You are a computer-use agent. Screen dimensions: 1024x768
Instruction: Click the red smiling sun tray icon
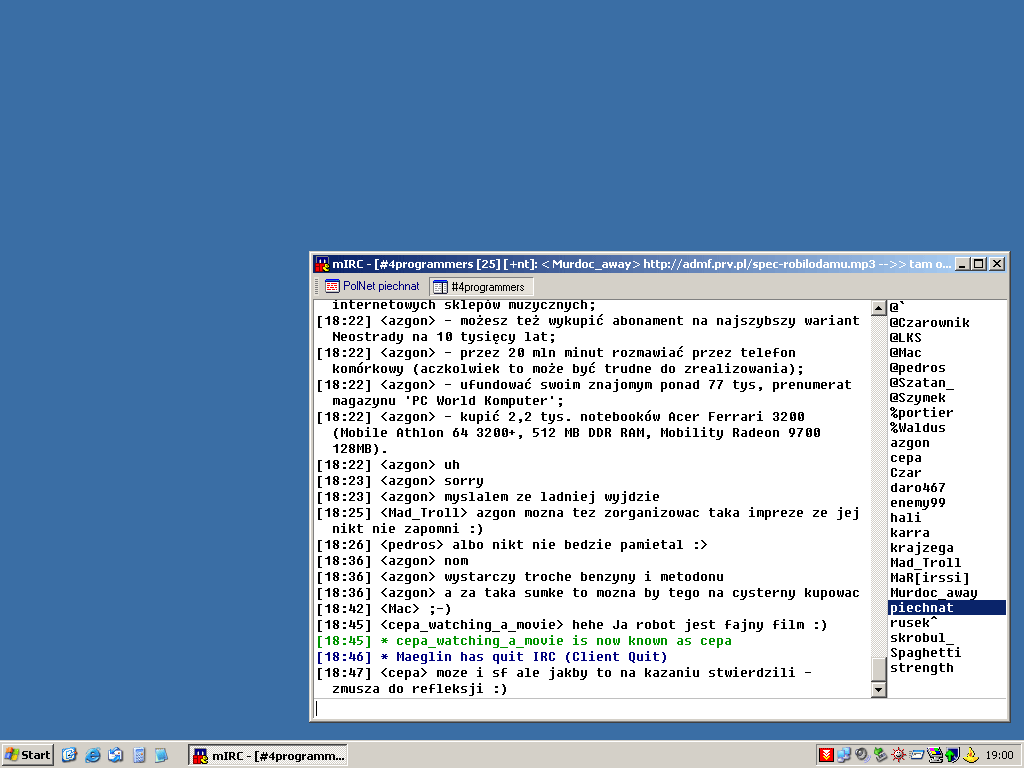coord(899,755)
